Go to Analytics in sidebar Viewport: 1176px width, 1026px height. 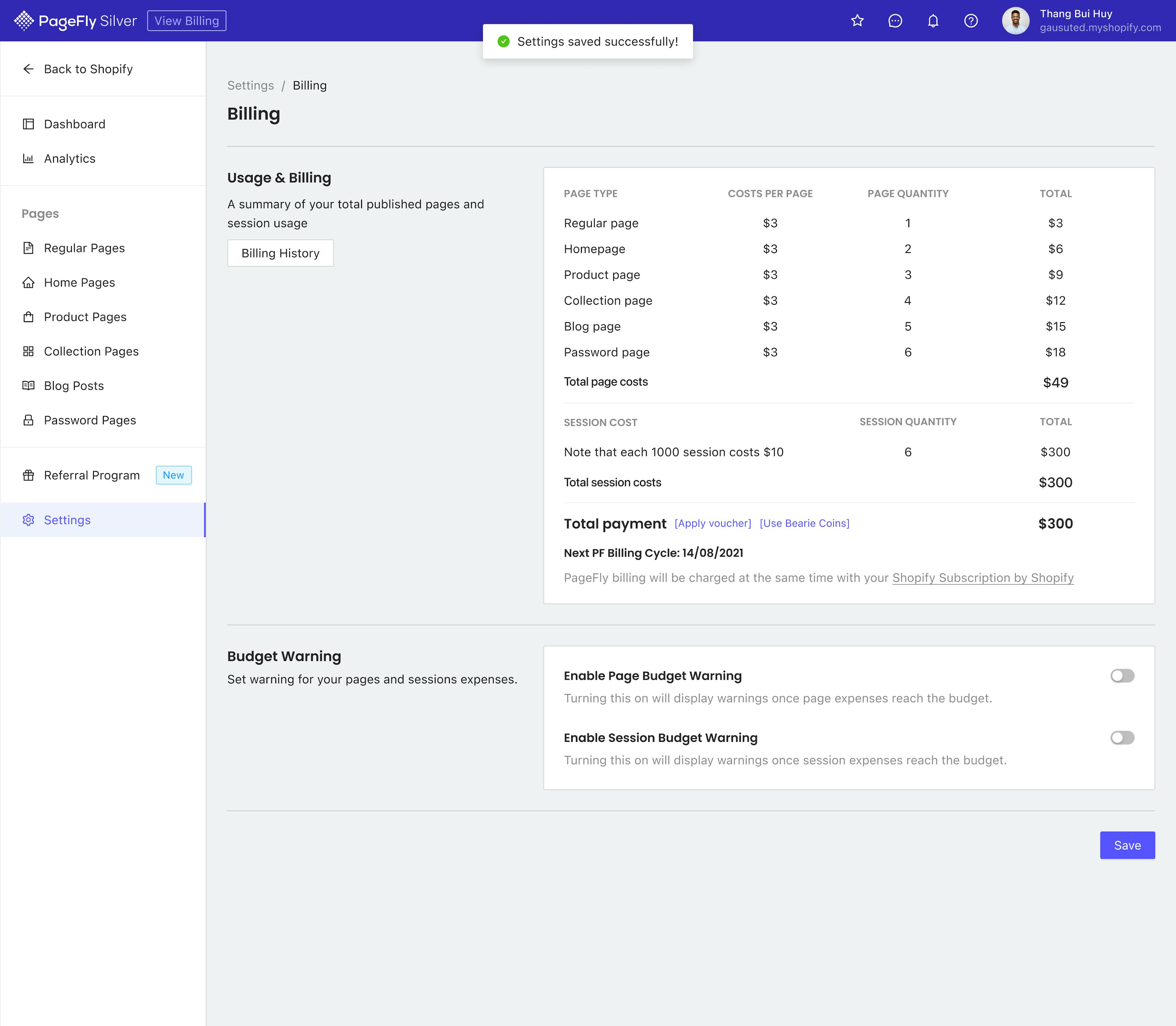click(69, 159)
